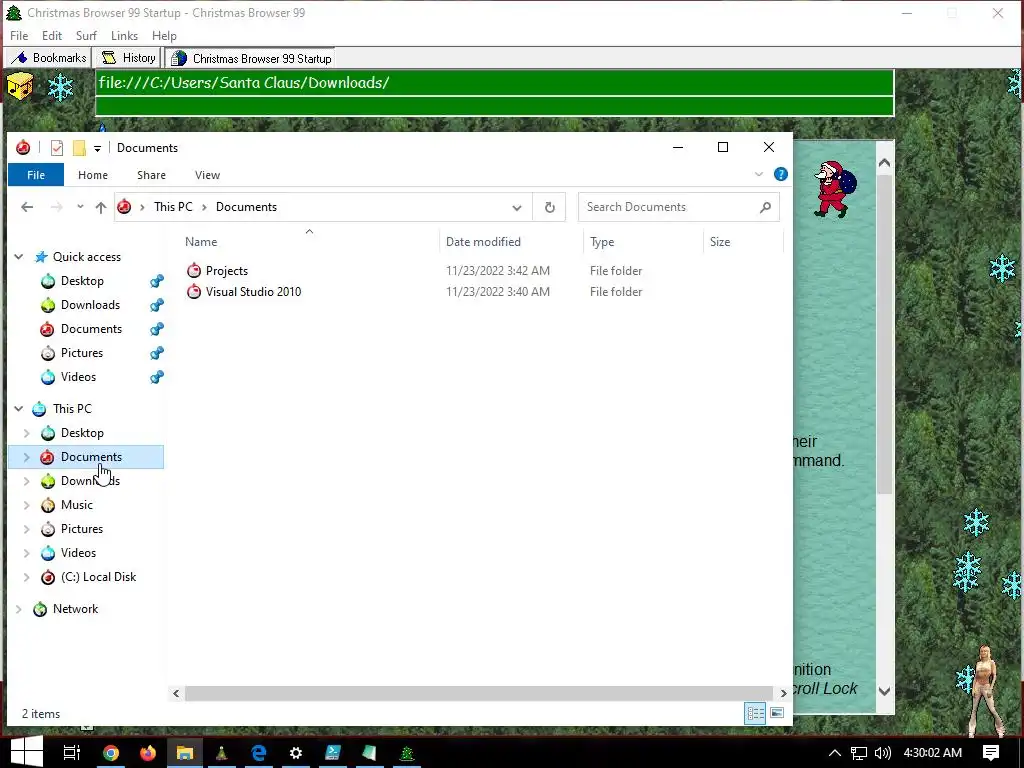Open Microsoft Edge from the taskbar
The image size is (1024, 768).
[x=259, y=753]
